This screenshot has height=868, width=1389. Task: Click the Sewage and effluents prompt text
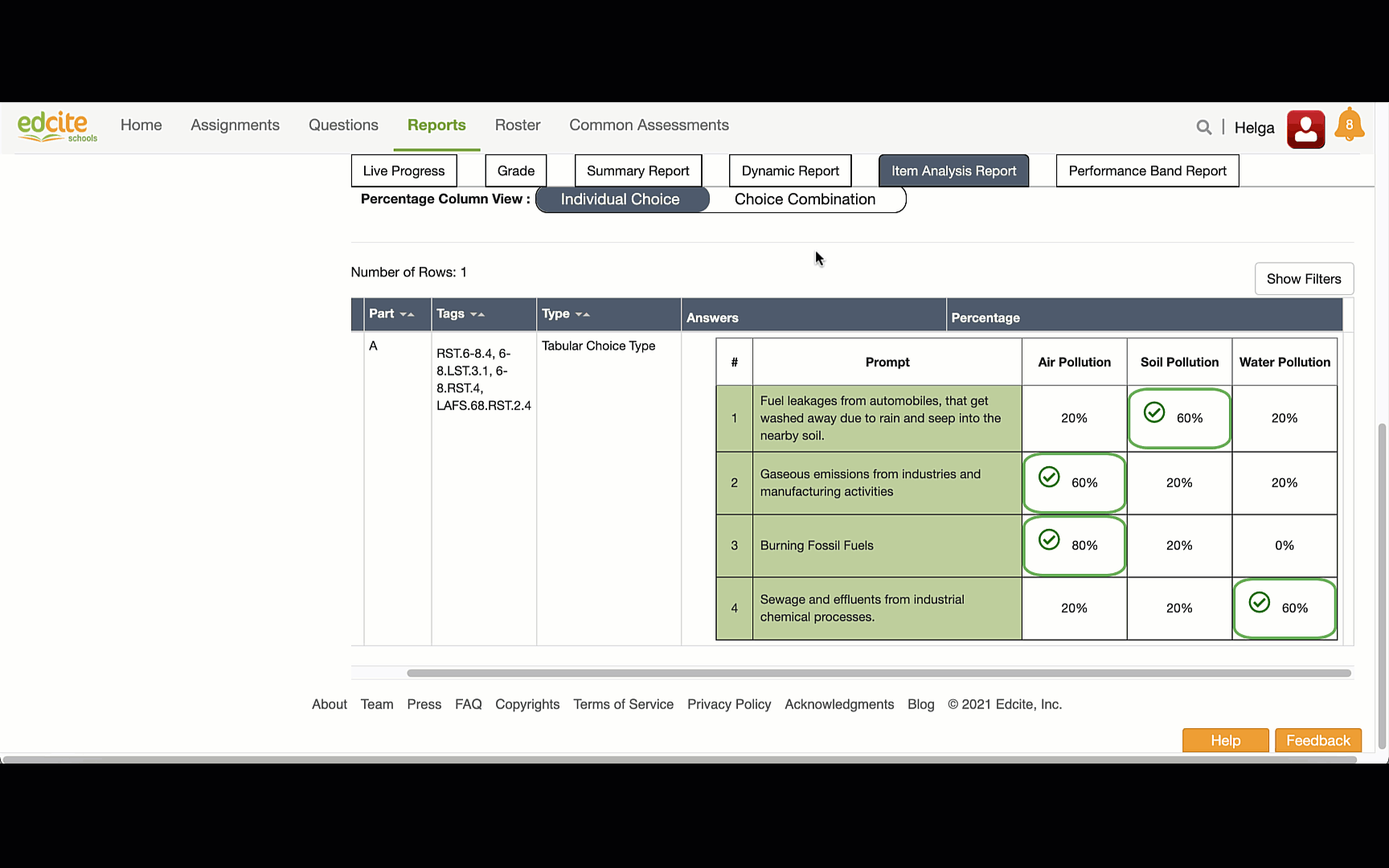[862, 608]
